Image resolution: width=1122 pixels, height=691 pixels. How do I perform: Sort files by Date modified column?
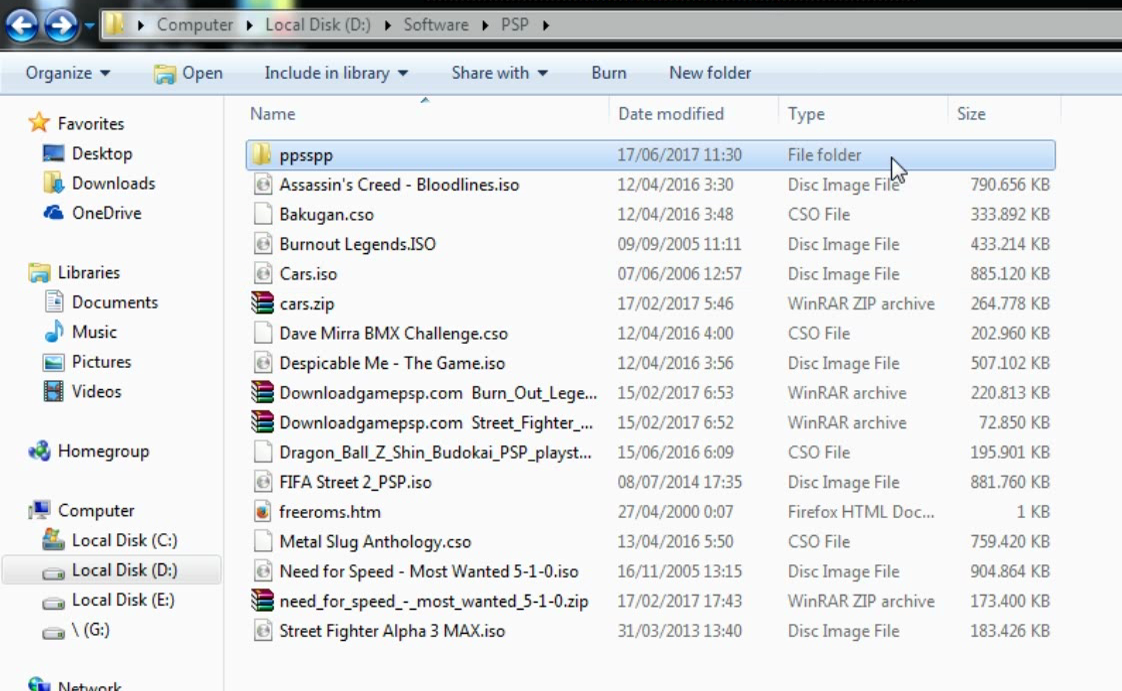(670, 114)
